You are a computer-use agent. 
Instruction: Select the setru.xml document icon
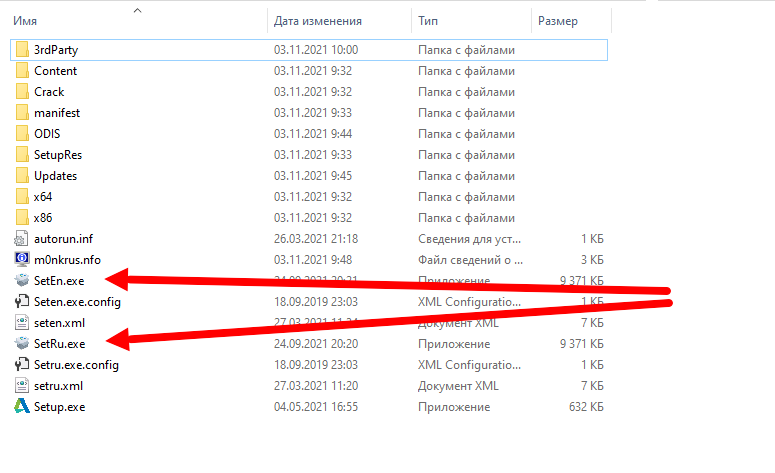[22, 386]
